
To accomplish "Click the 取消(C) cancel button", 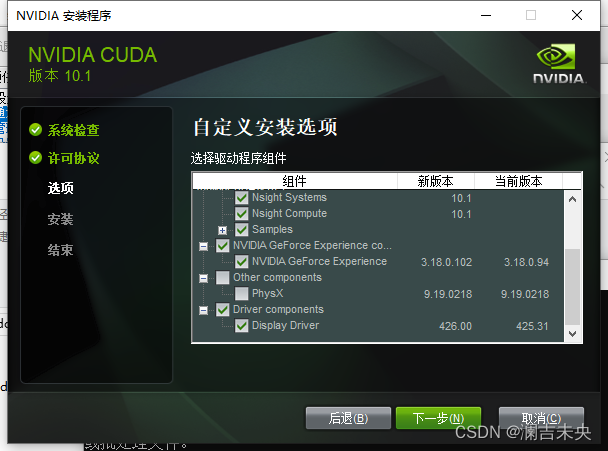I will coord(541,418).
